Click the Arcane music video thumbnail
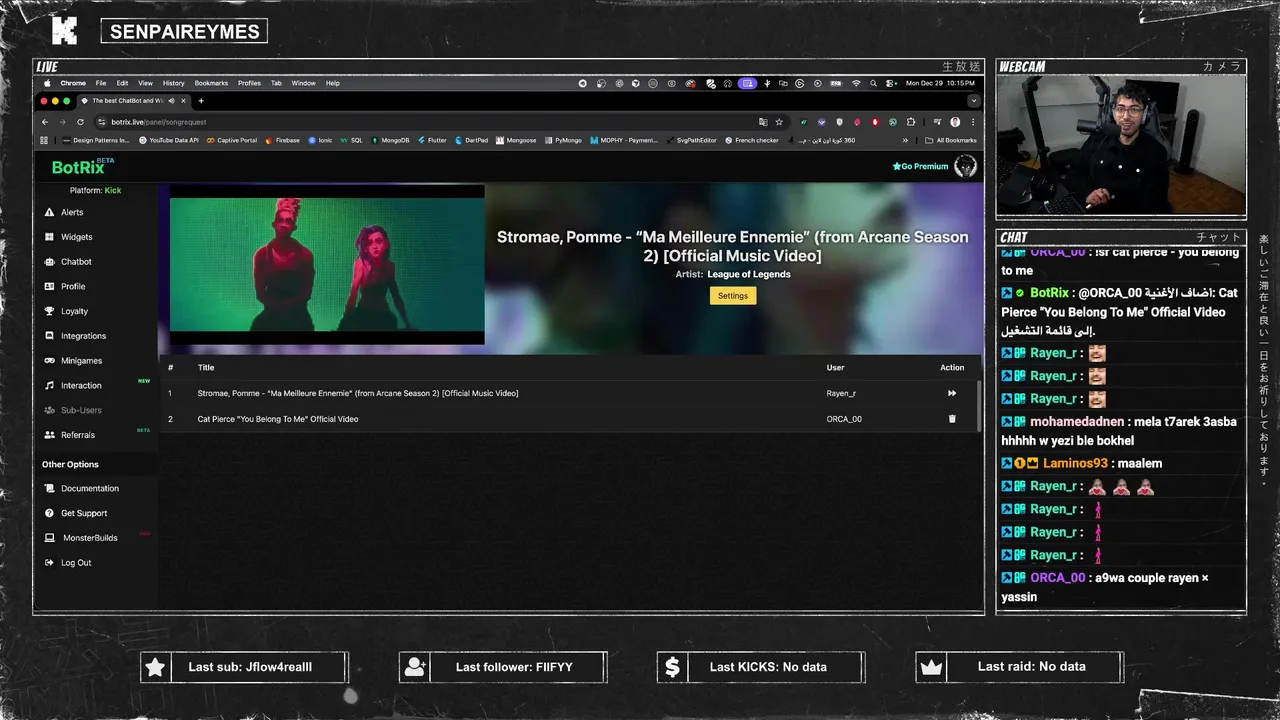Viewport: 1280px width, 720px height. coord(327,264)
